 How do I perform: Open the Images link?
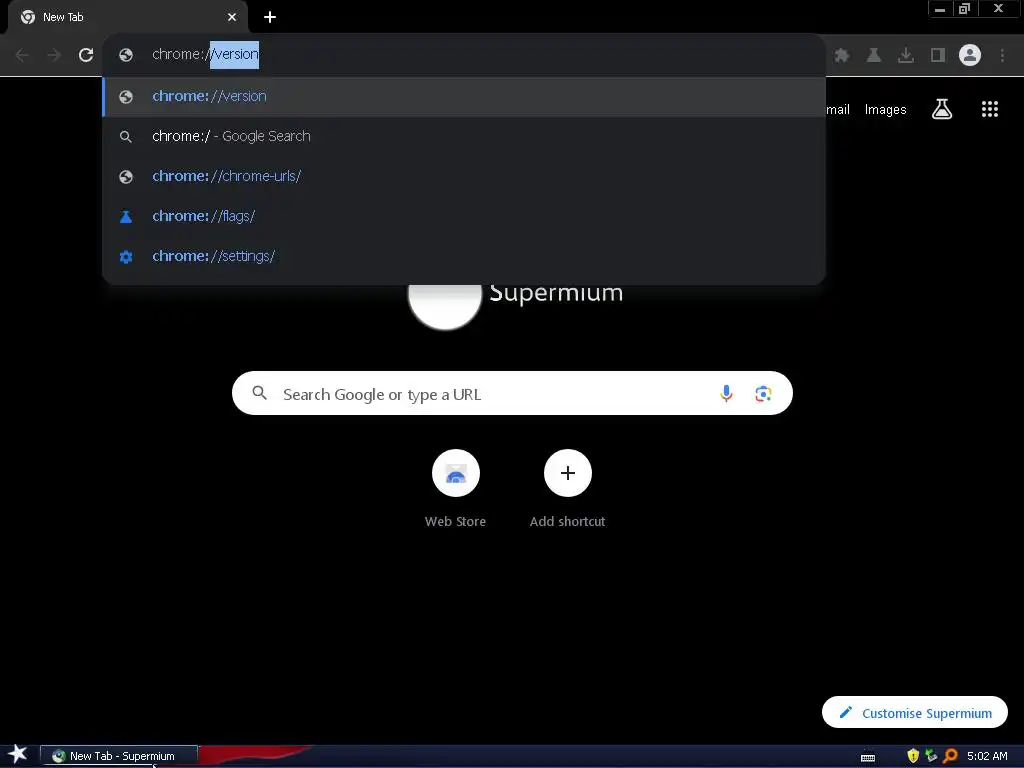coord(885,110)
